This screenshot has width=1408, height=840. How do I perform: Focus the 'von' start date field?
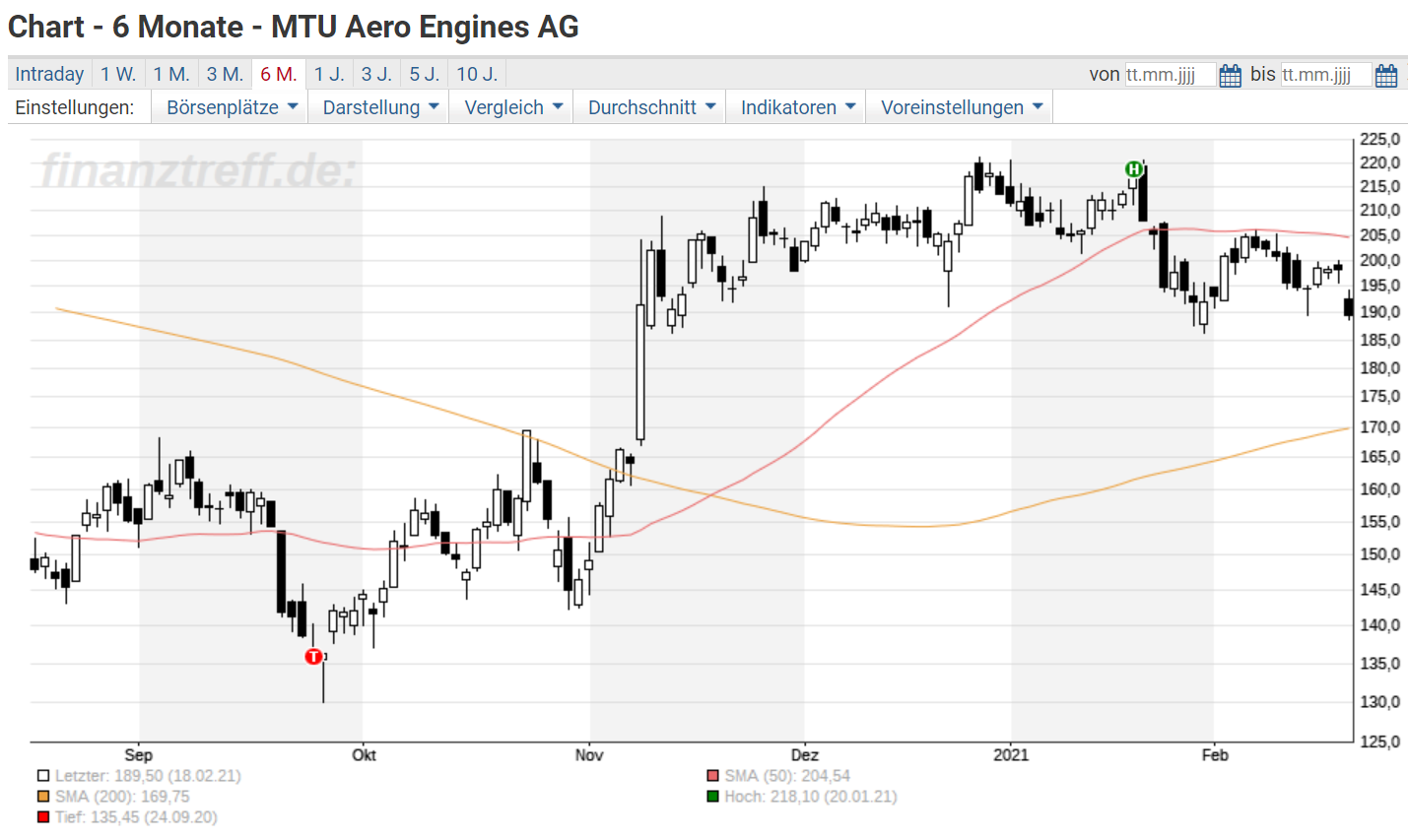click(1171, 75)
